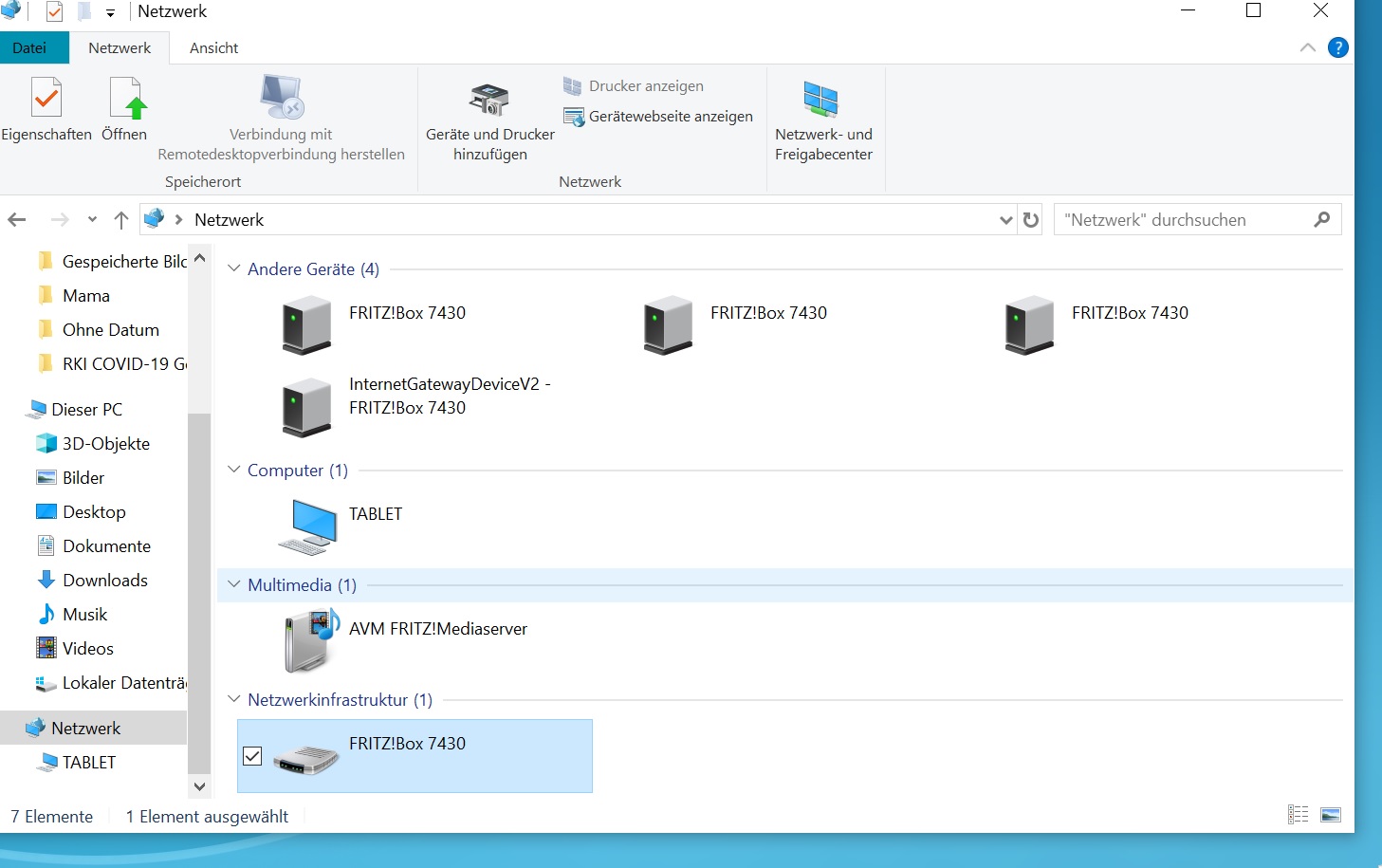This screenshot has width=1382, height=868.
Task: Switch to details view icon in status bar
Action: click(1298, 814)
